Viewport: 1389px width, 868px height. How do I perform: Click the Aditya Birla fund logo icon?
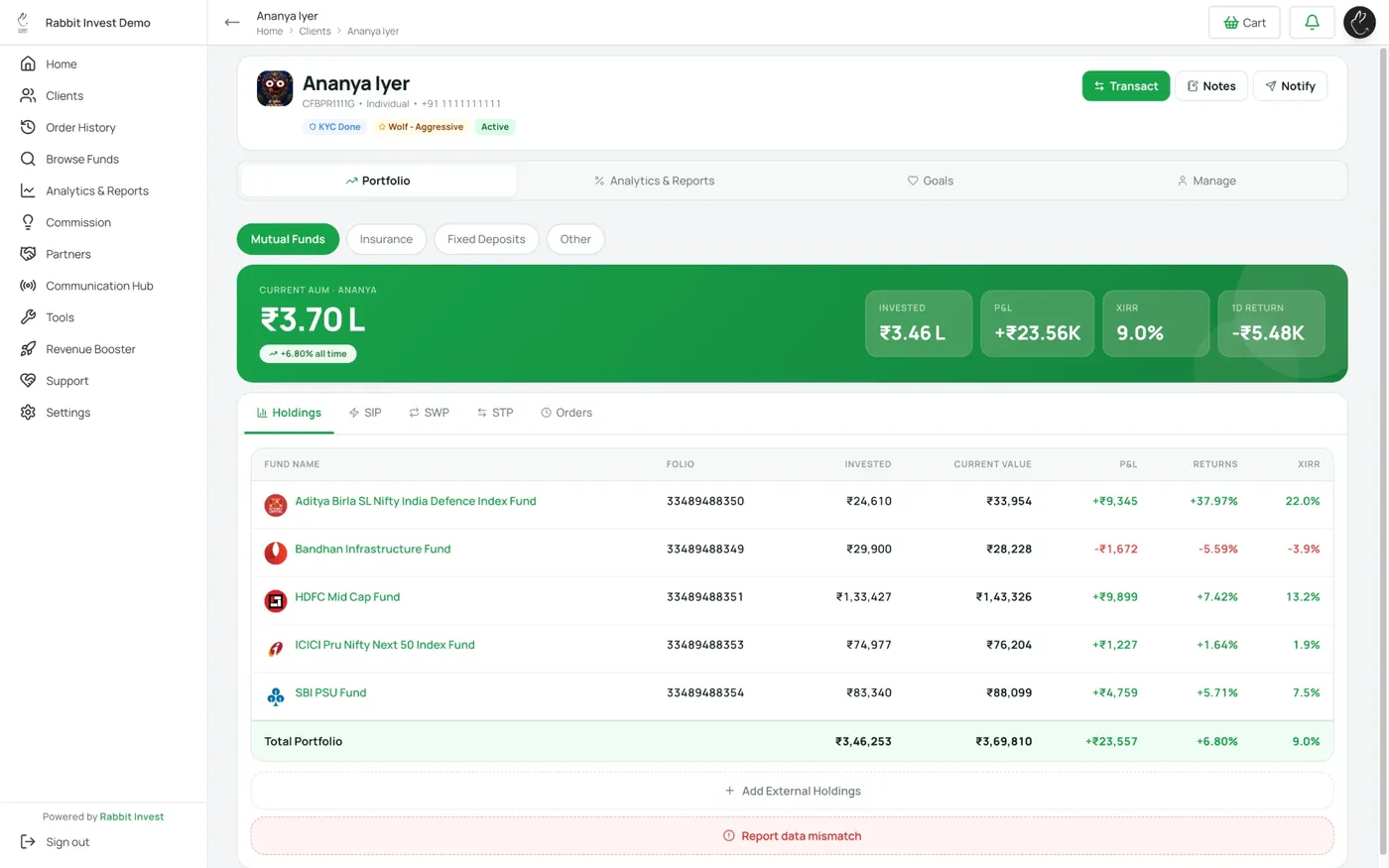click(x=276, y=505)
